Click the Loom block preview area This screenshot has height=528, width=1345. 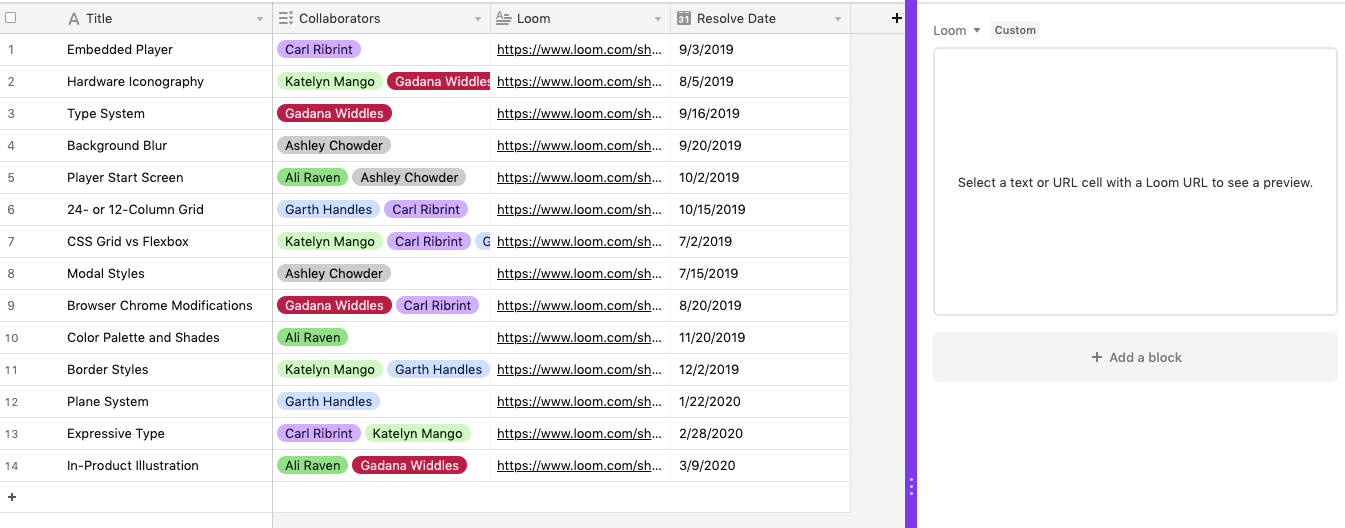[1135, 182]
